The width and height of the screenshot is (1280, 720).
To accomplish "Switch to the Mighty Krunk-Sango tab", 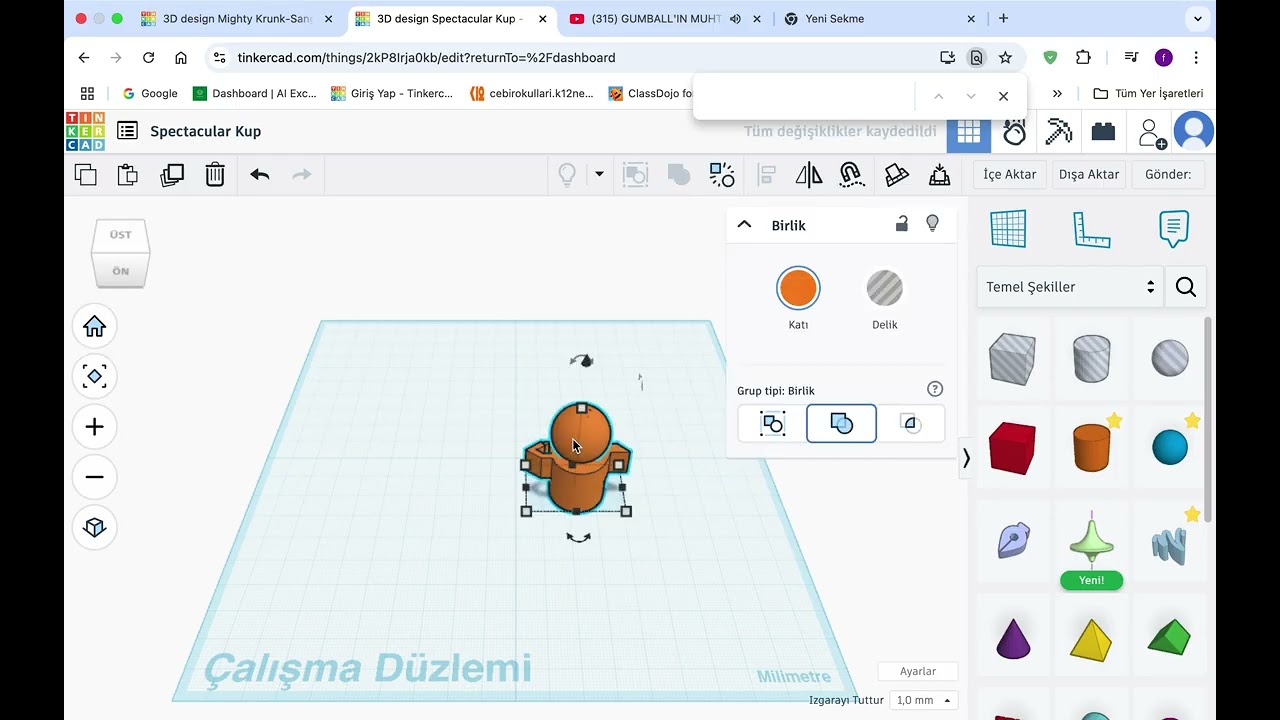I will pos(238,19).
